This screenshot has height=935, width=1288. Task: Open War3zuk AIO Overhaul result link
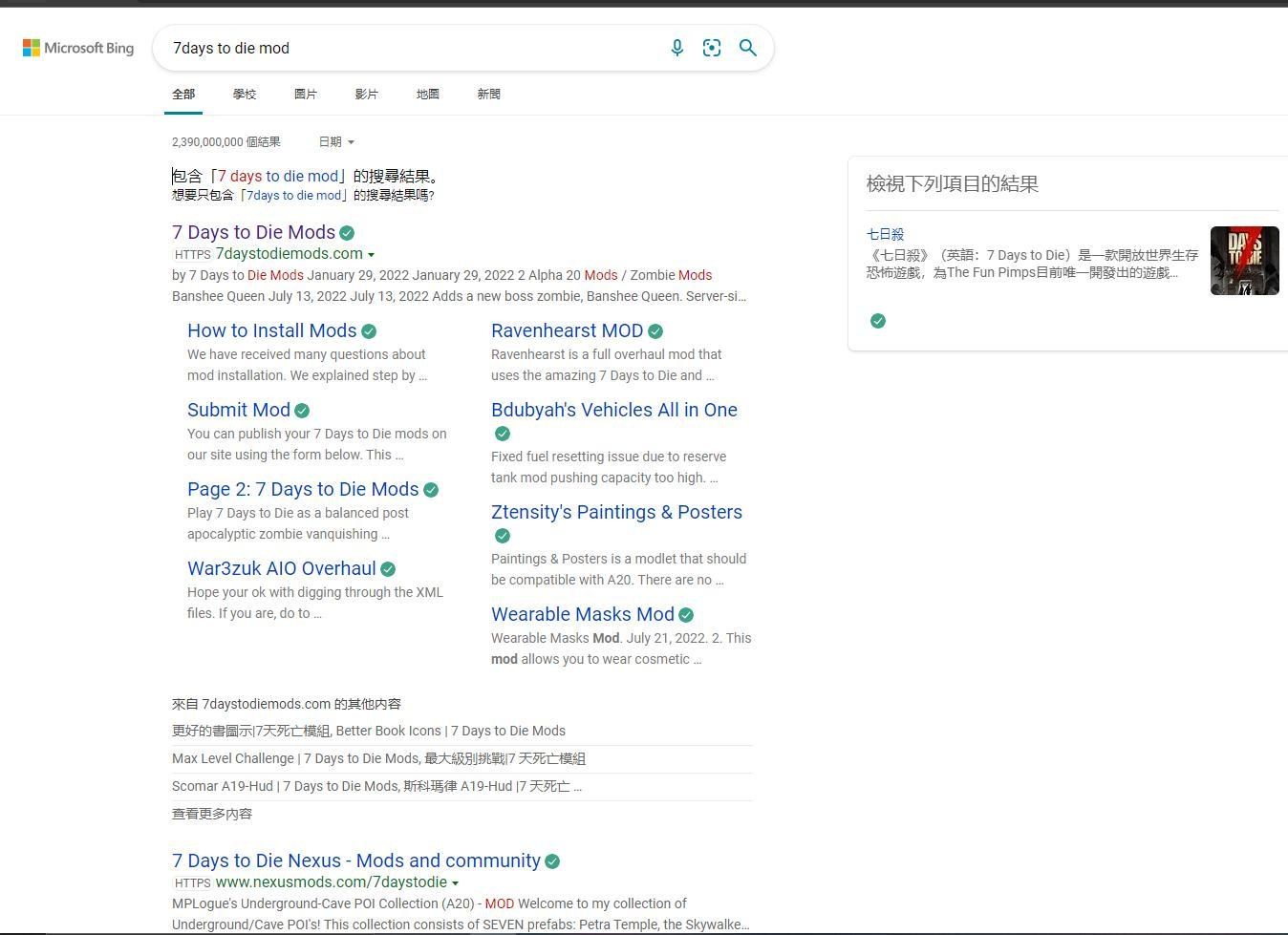281,568
